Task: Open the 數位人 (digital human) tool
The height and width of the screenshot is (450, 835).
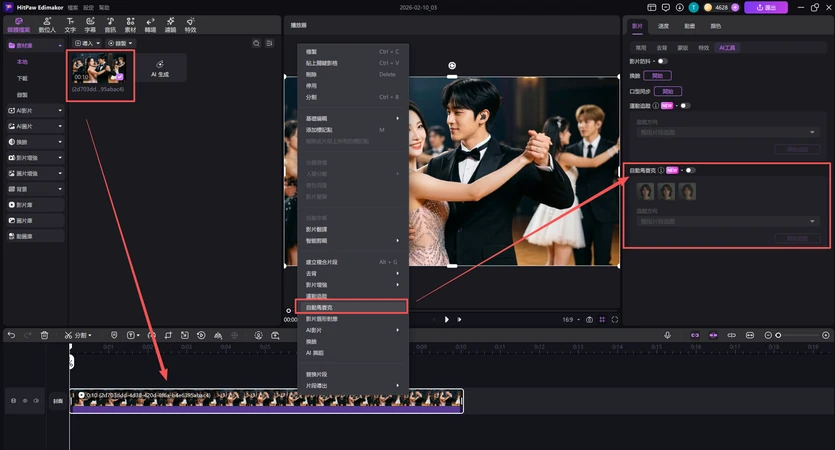Action: tap(47, 23)
